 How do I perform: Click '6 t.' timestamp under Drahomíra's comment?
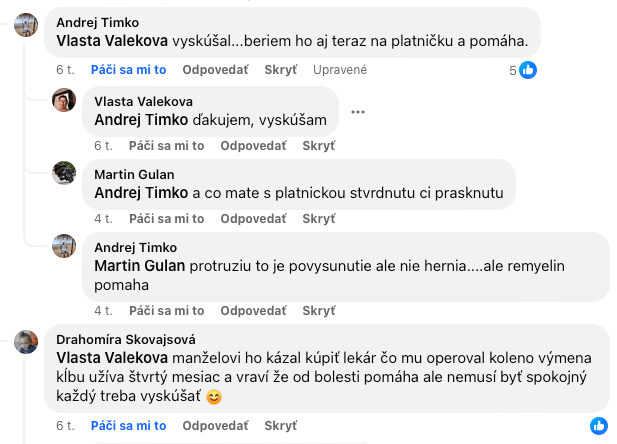click(65, 426)
